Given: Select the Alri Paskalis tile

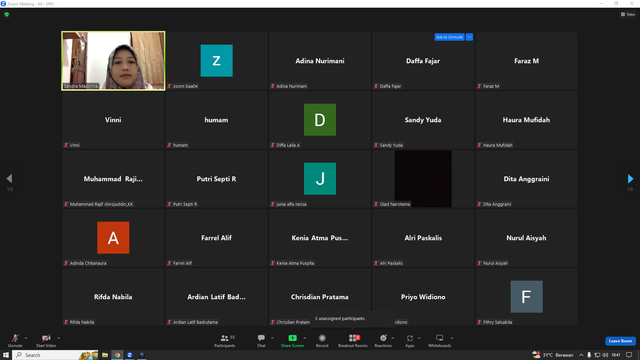Looking at the screenshot, I should 423,238.
